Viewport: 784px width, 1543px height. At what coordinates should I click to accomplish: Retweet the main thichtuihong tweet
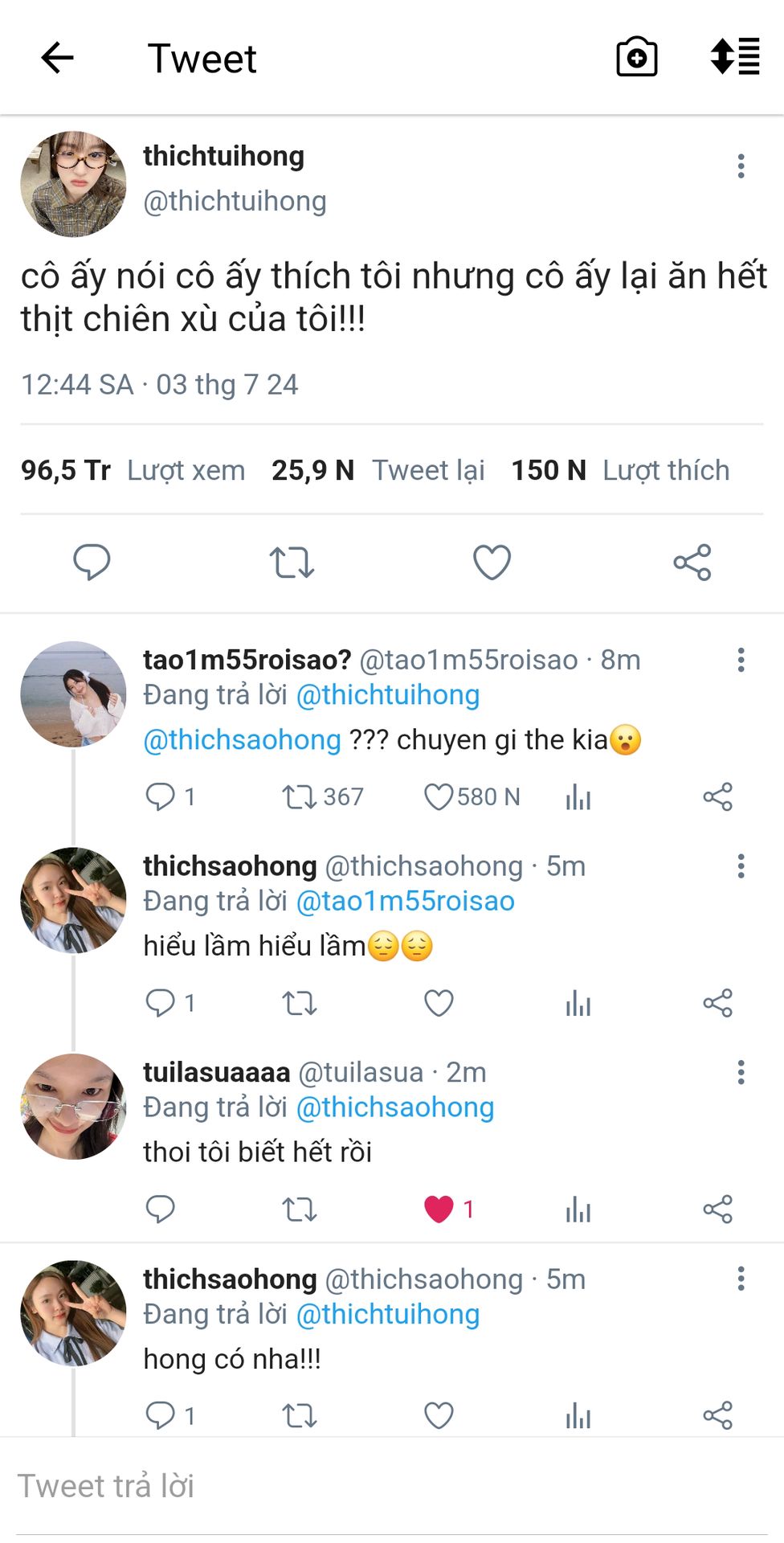pyautogui.click(x=292, y=563)
